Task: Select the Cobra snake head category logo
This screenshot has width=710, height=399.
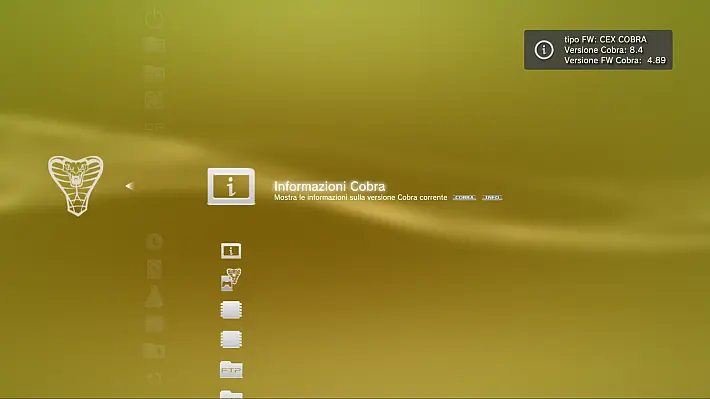Action: click(76, 186)
